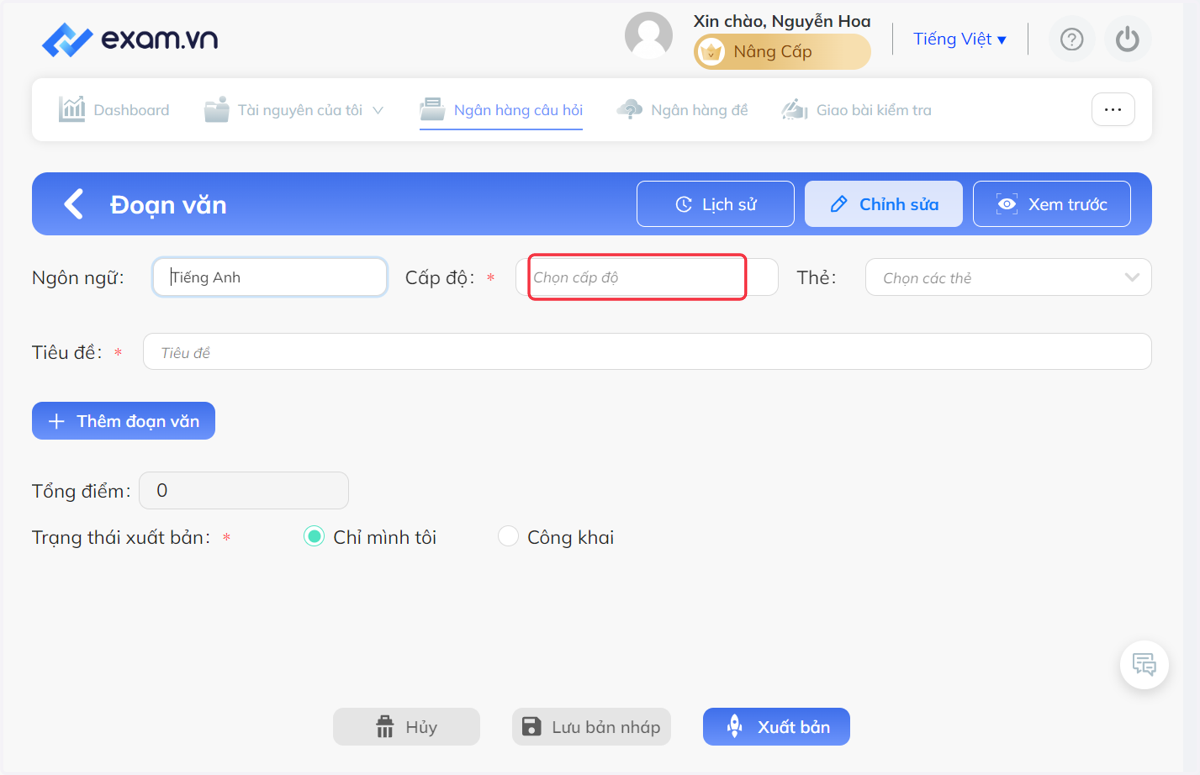
Task: Click the Tài nguyên của tôi folder icon
Action: (x=216, y=109)
